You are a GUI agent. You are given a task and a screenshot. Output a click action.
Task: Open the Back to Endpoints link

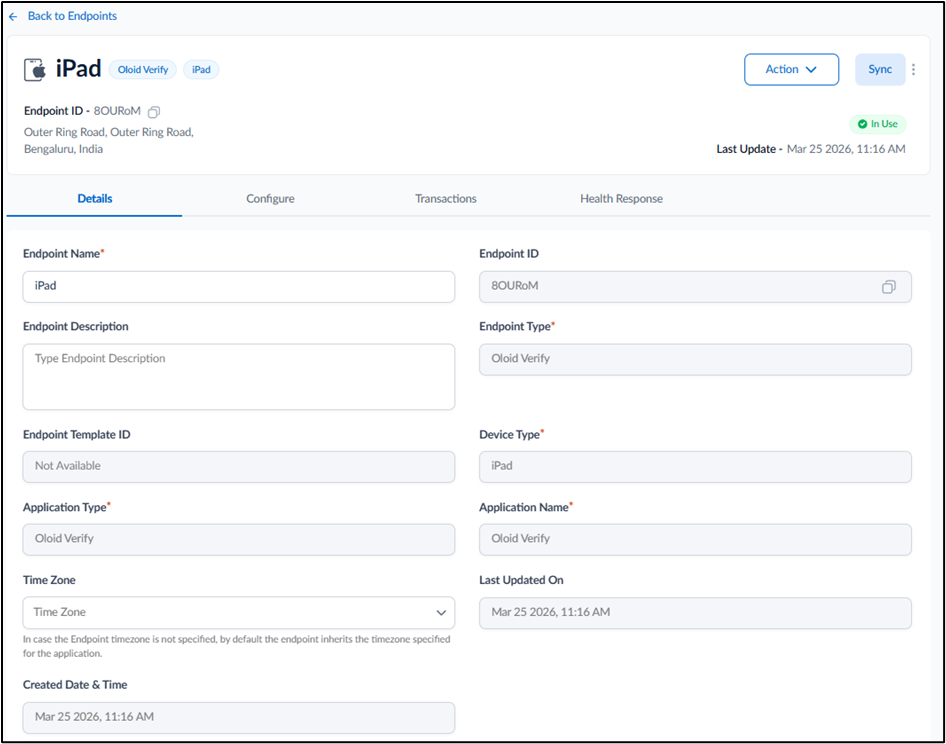tap(72, 16)
